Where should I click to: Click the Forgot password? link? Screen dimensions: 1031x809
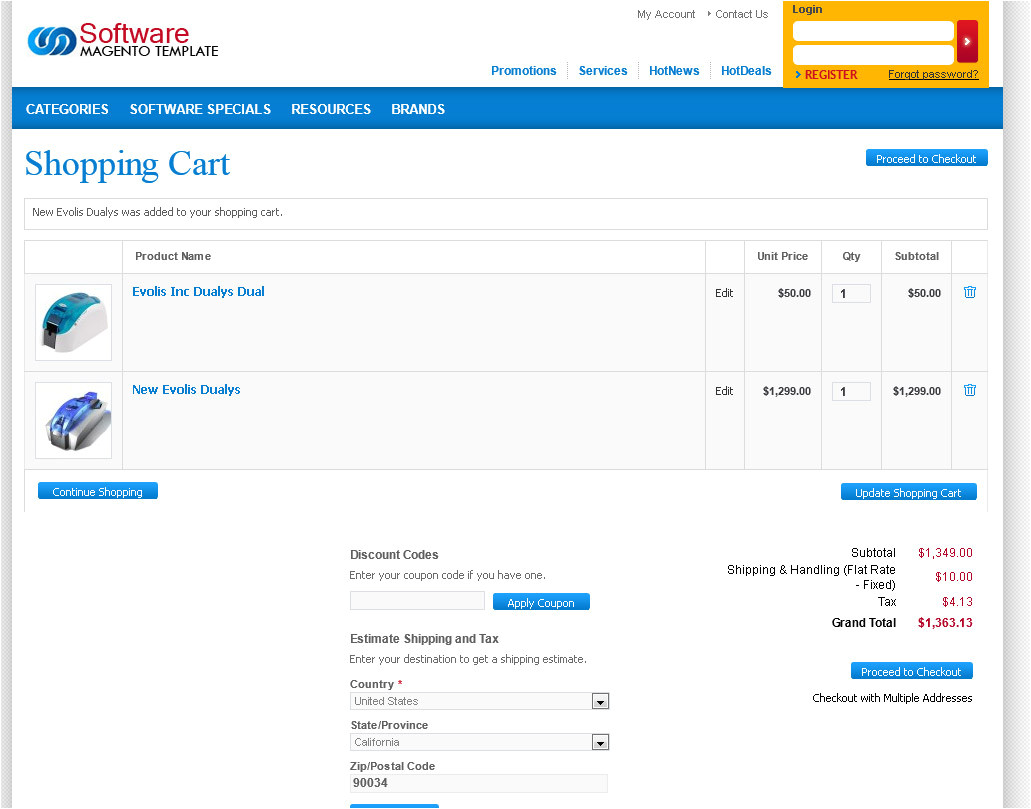[x=933, y=74]
